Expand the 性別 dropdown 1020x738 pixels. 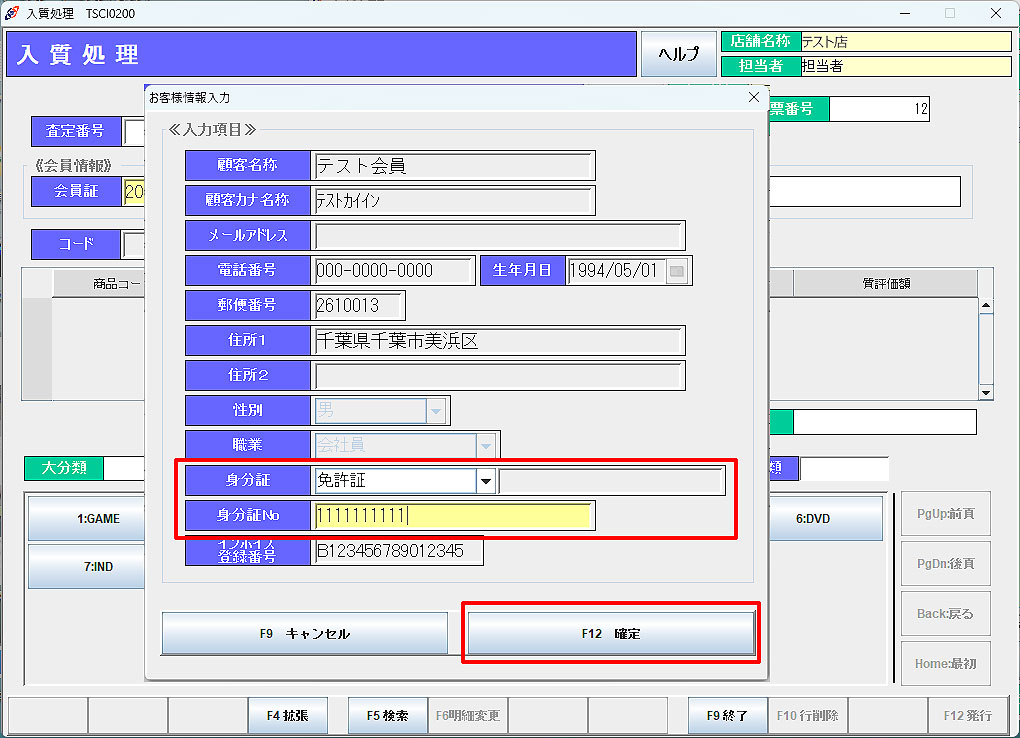click(x=435, y=410)
